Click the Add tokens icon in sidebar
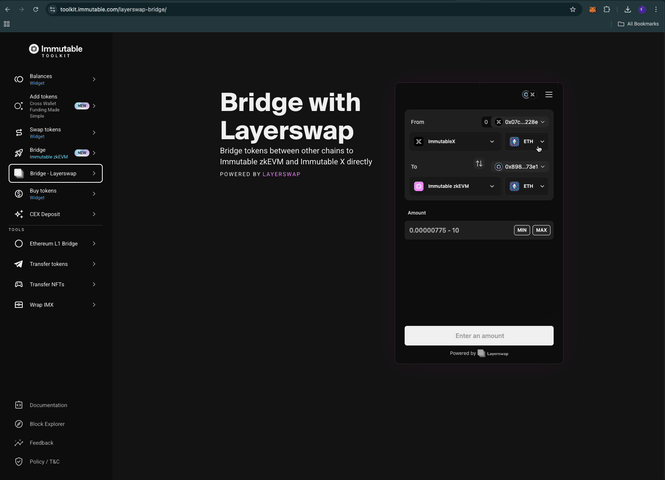Image resolution: width=665 pixels, height=480 pixels. tap(19, 106)
